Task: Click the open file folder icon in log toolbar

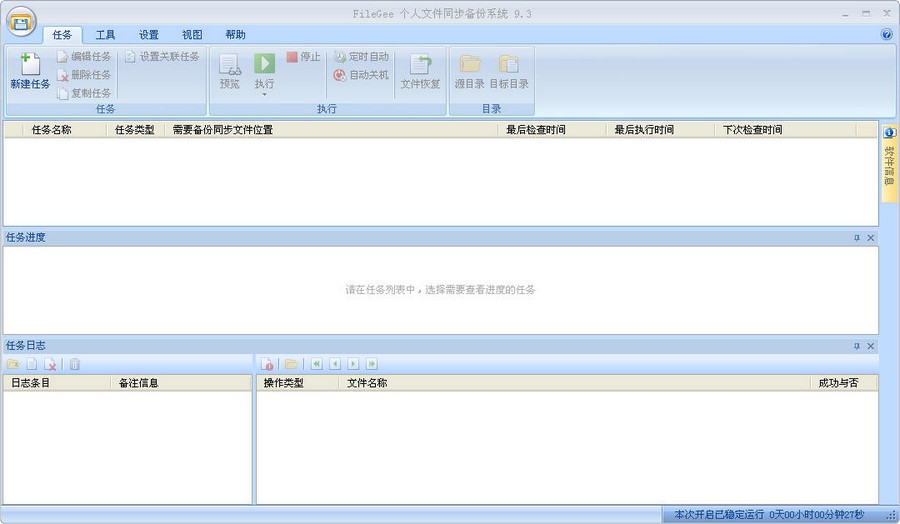Action: (x=292, y=364)
